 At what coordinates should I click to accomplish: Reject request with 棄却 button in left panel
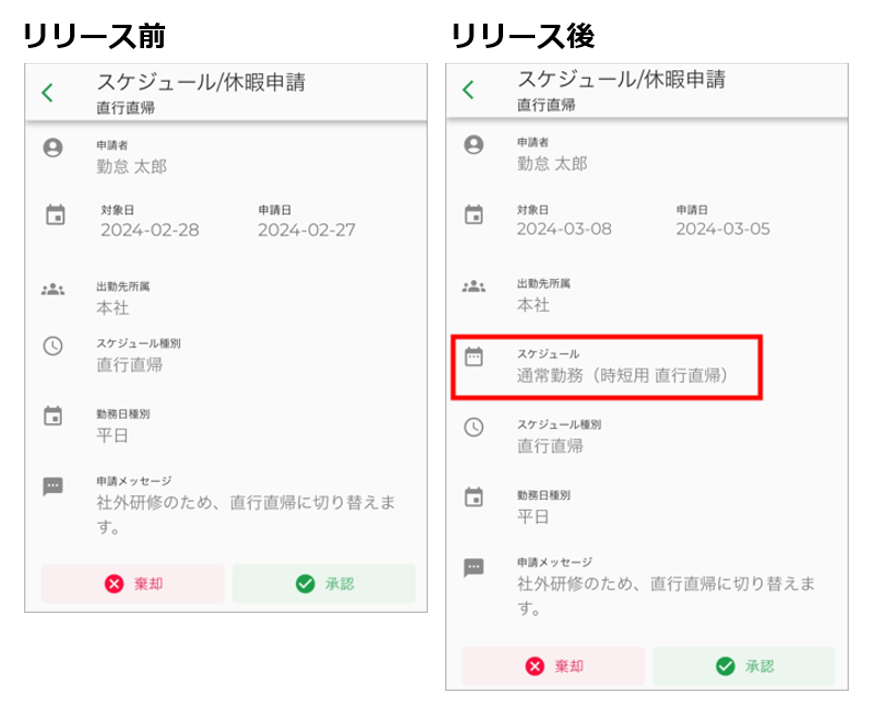coord(133,584)
